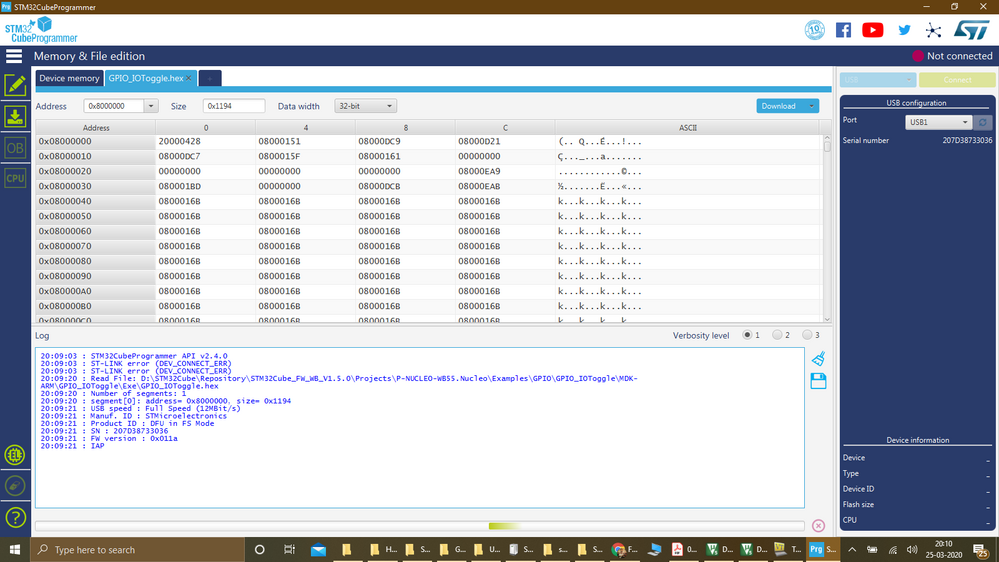This screenshot has height=562, width=999.
Task: Click the taskbar search box
Action: [137, 549]
